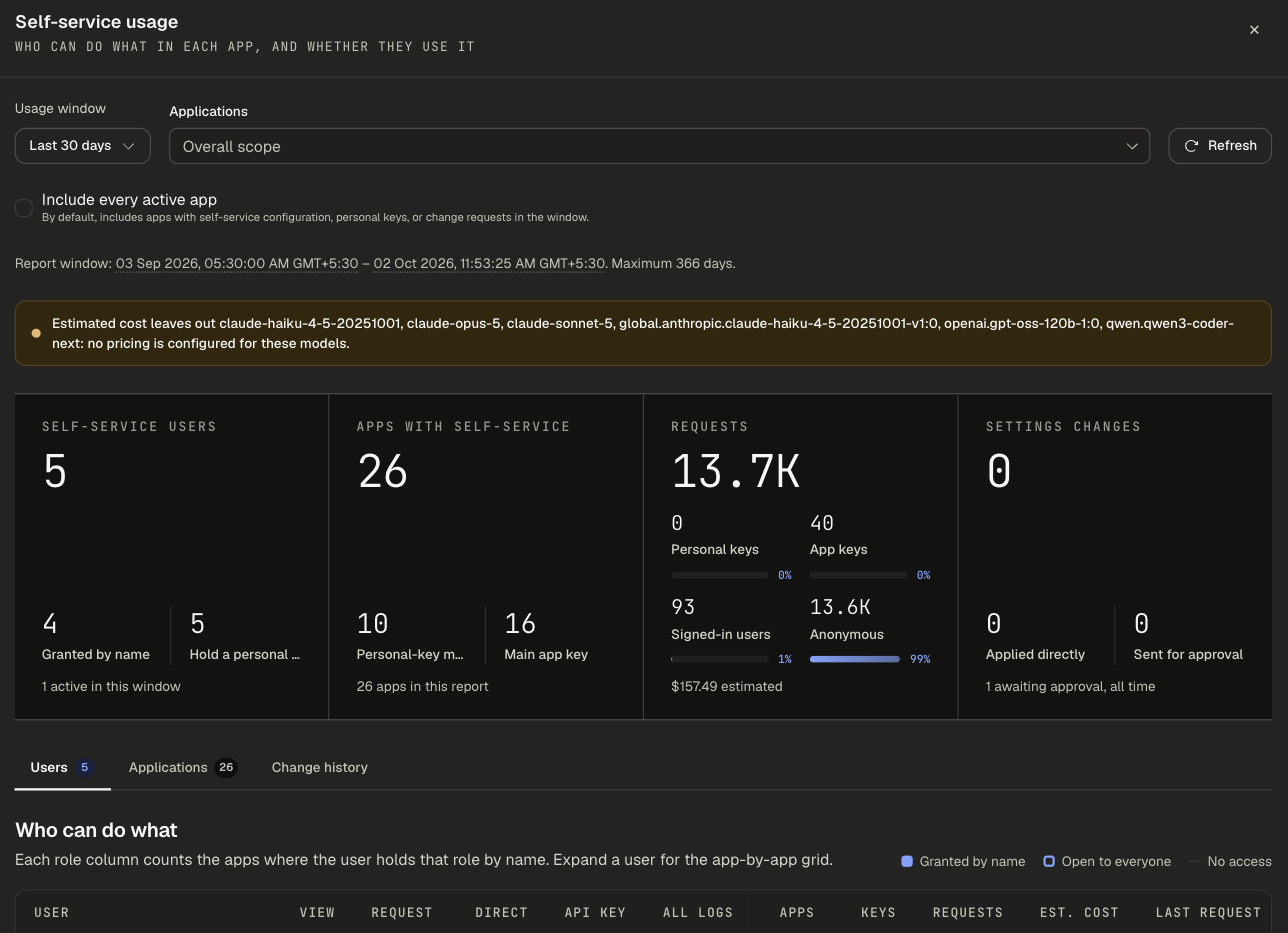Open the Change history tab
The image size is (1288, 933).
320,768
